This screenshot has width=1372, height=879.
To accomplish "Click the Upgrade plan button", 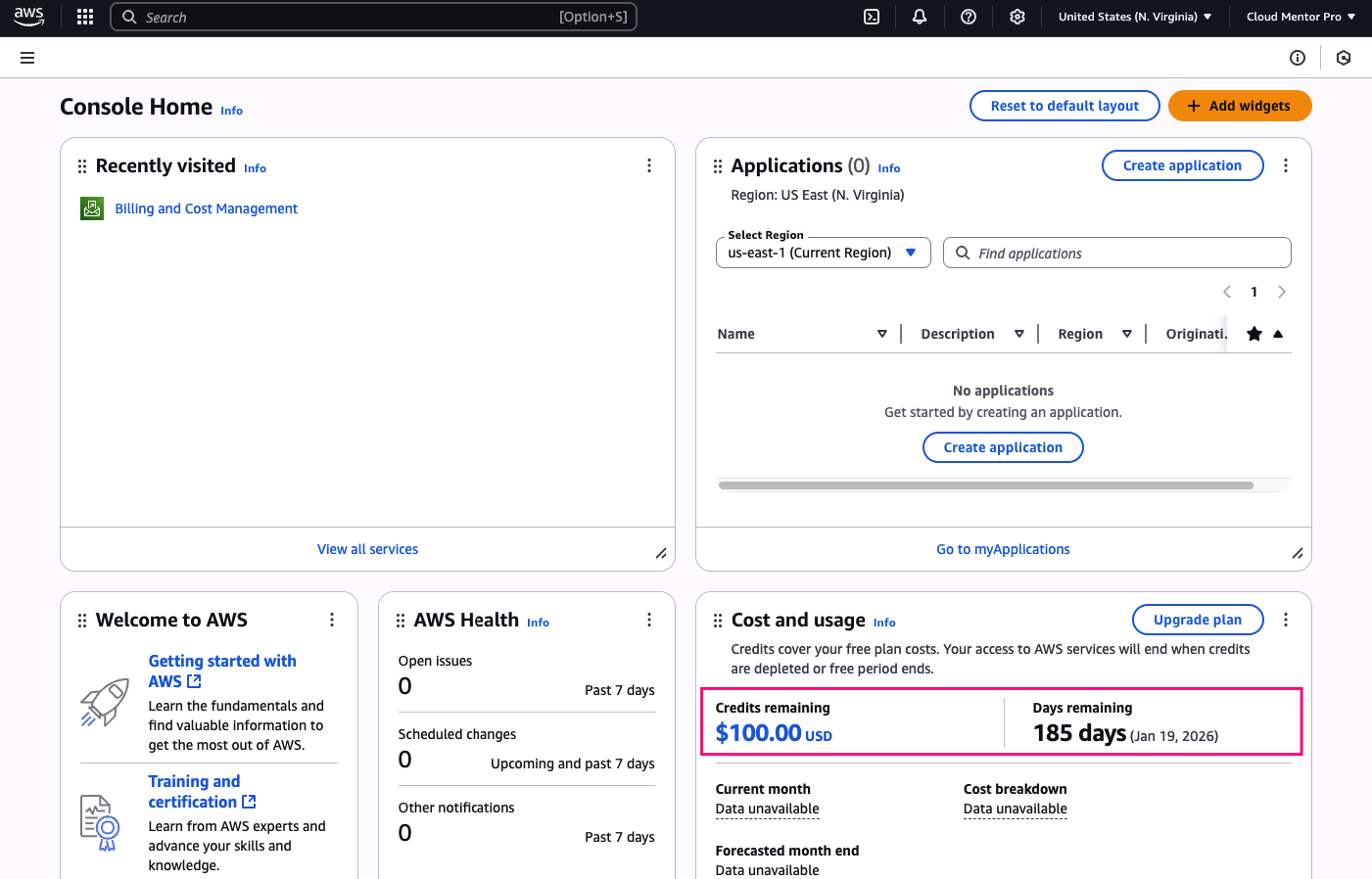I will pos(1198,620).
